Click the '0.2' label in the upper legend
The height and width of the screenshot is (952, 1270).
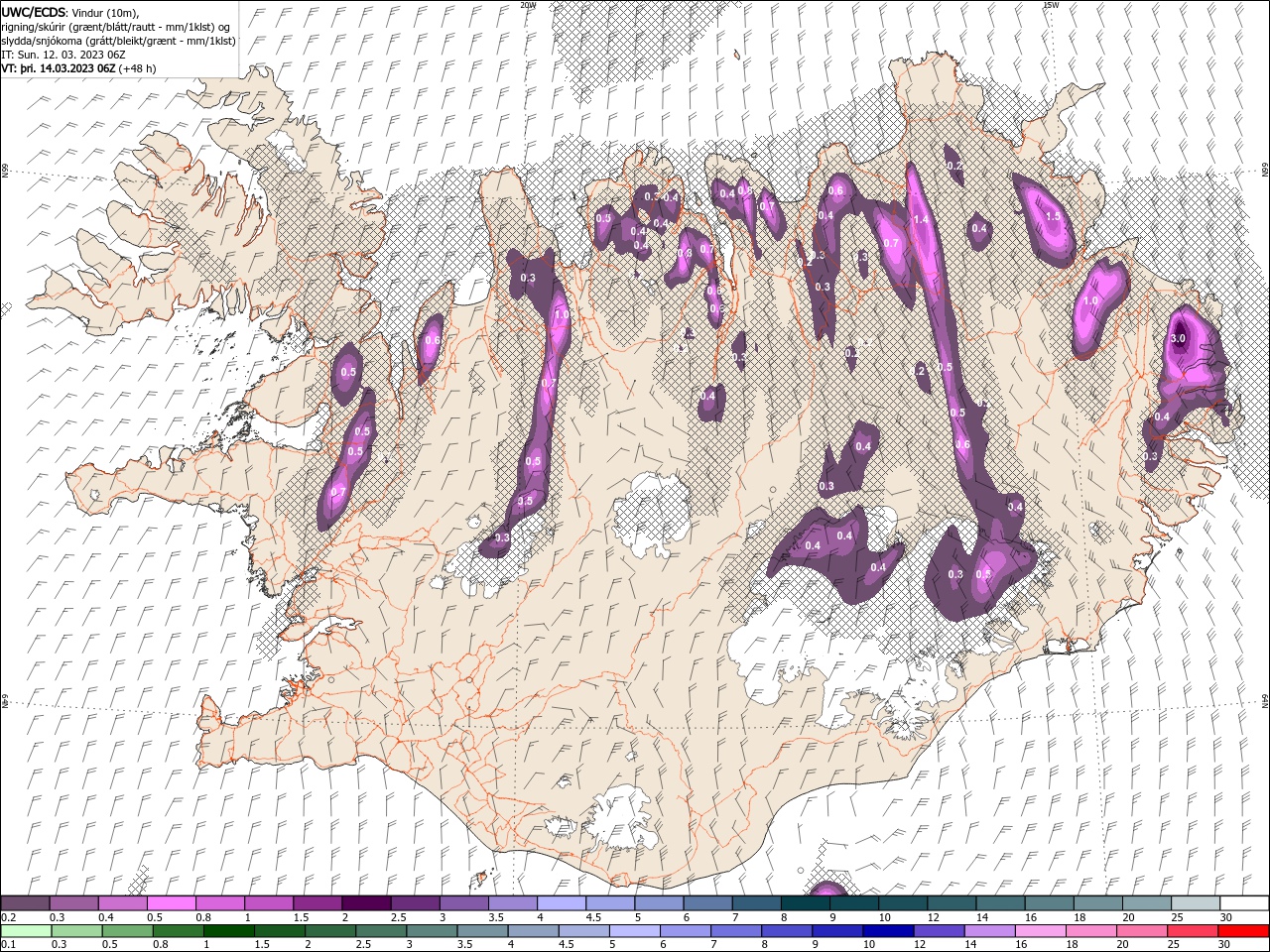pos(8,917)
